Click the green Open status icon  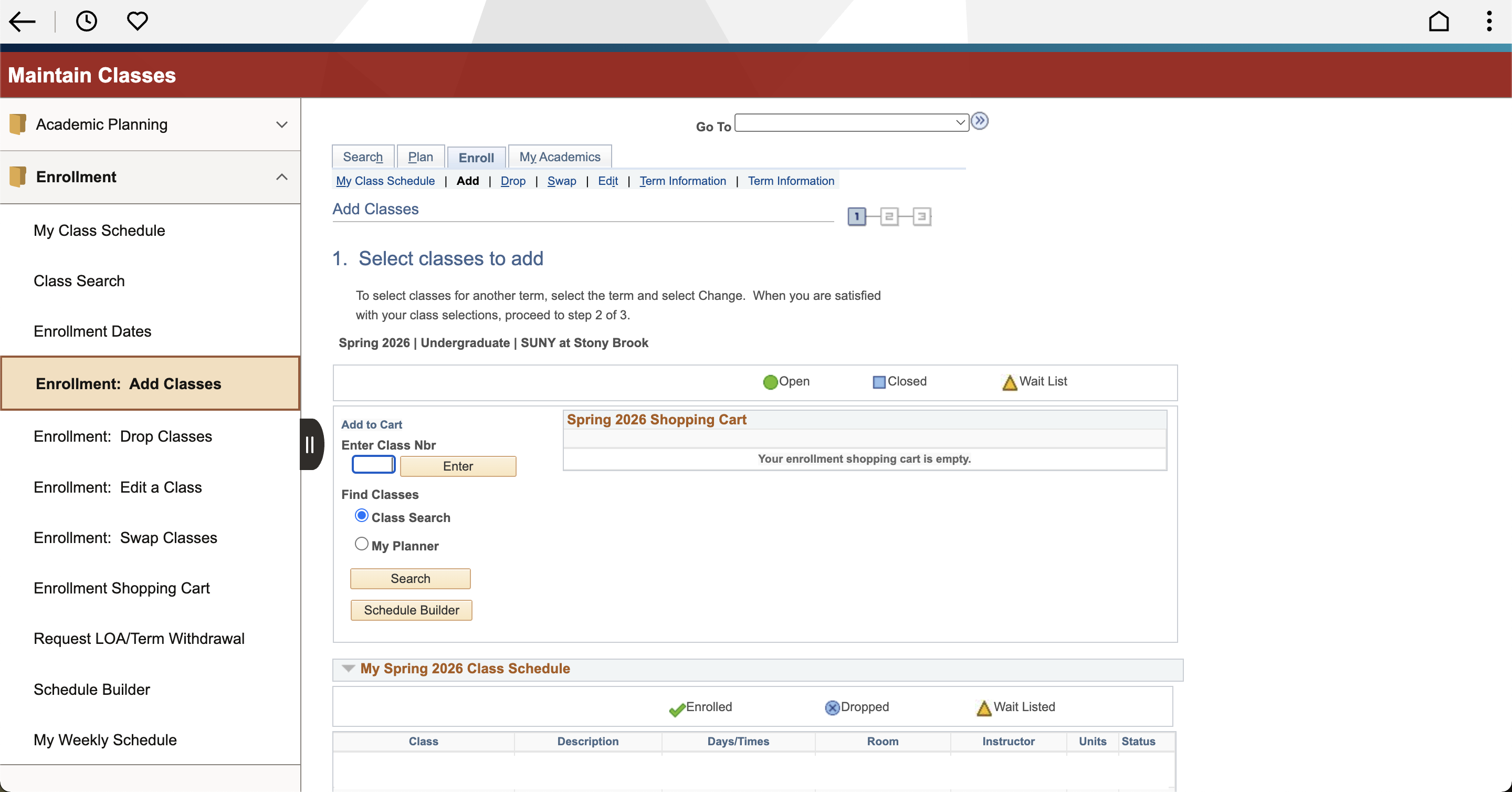tap(770, 382)
